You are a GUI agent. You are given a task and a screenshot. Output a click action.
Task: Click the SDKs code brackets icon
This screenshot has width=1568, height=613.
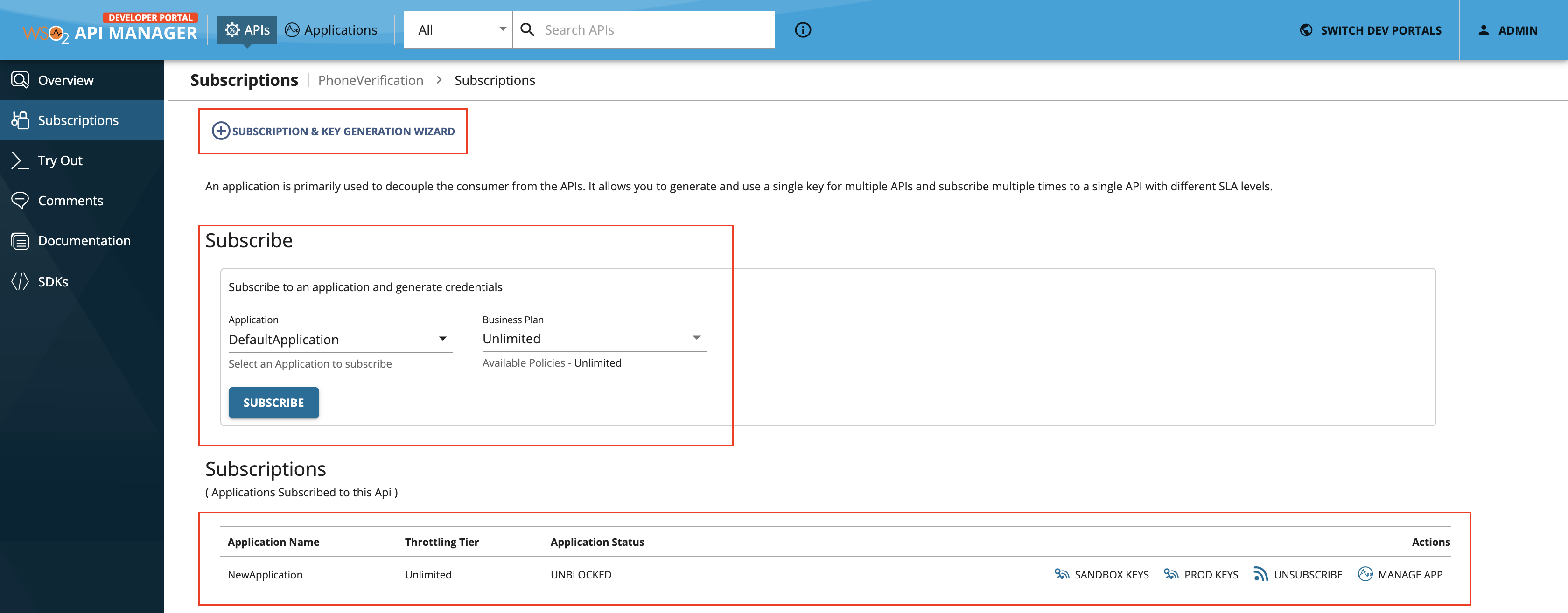pos(20,281)
